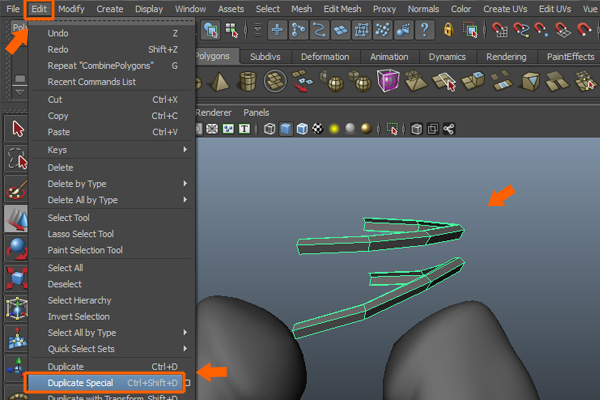Switch to the Dynamics shelf tab
The height and width of the screenshot is (400, 600).
(447, 57)
